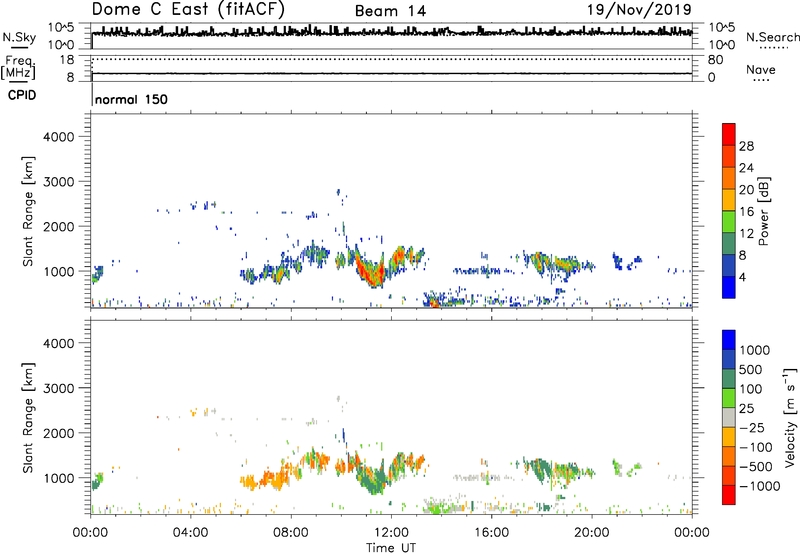Select the 'Power [dB]' color bar title
This screenshot has width=800, height=554.
point(763,211)
